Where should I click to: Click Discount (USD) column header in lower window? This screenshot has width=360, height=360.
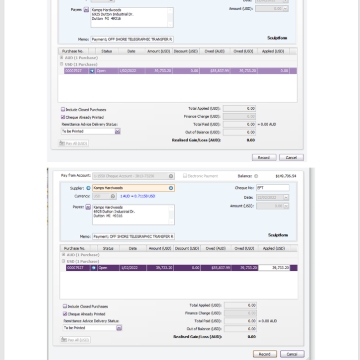click(x=187, y=248)
